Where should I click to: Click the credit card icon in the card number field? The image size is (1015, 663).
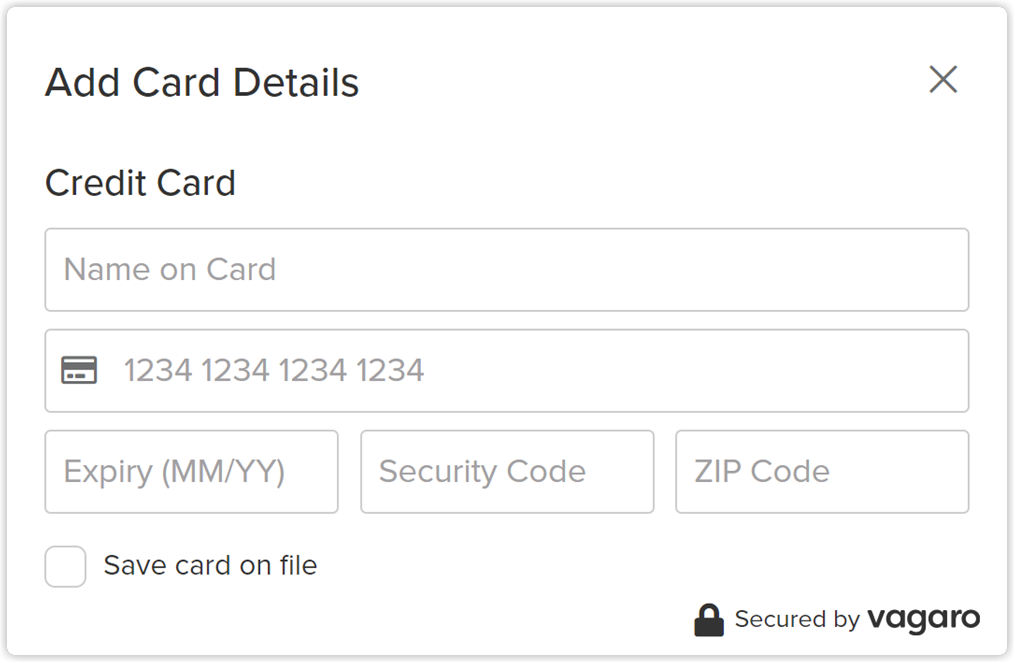(80, 370)
